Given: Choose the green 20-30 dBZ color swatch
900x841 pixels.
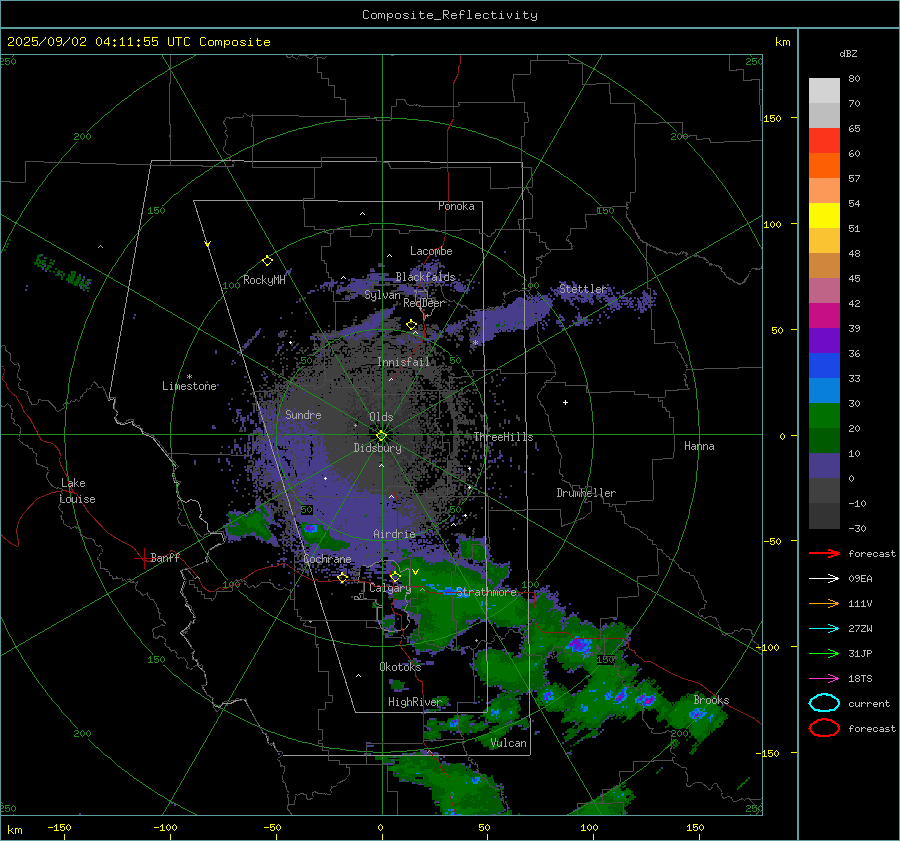Looking at the screenshot, I should pos(824,416).
